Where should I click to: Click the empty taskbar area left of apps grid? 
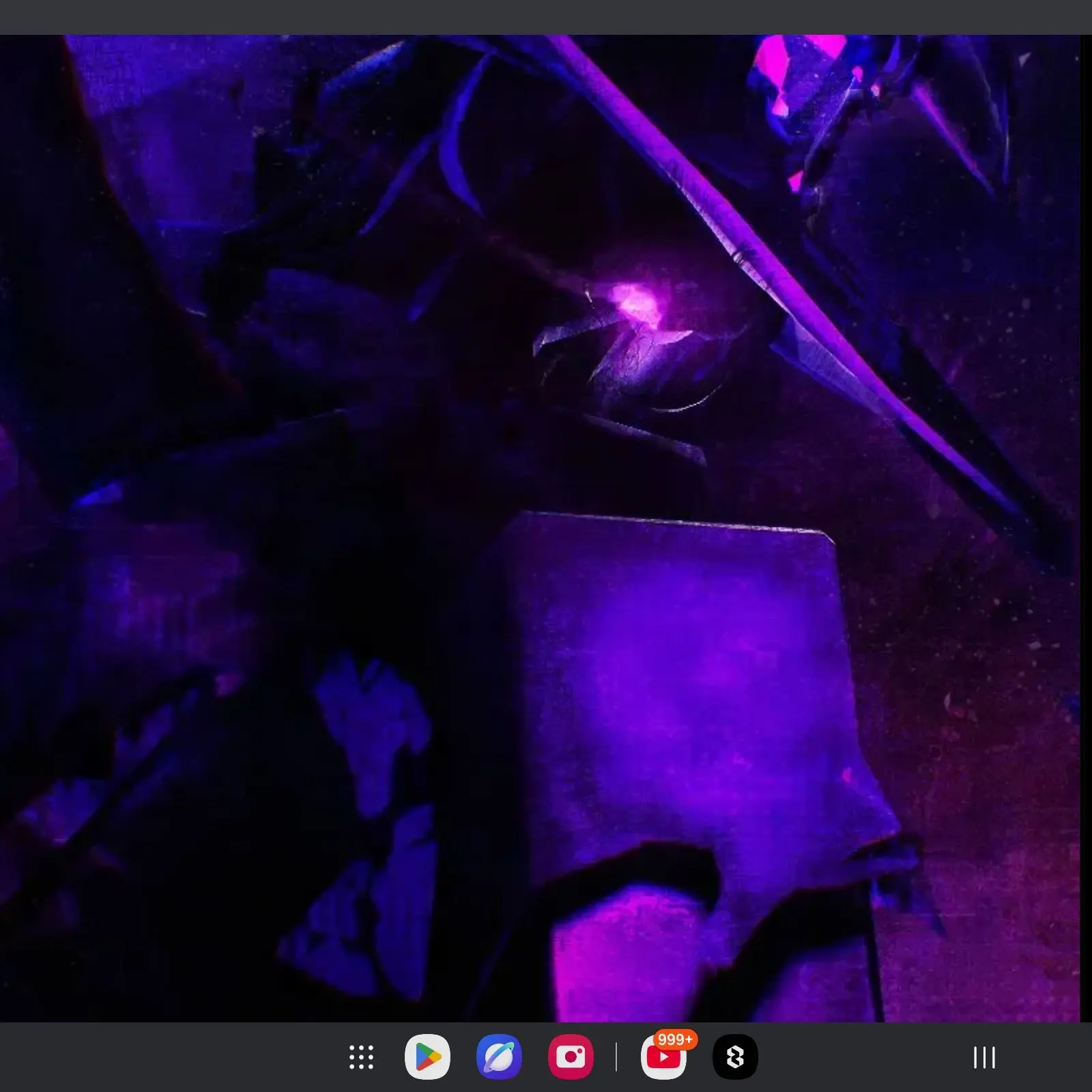point(171,1057)
